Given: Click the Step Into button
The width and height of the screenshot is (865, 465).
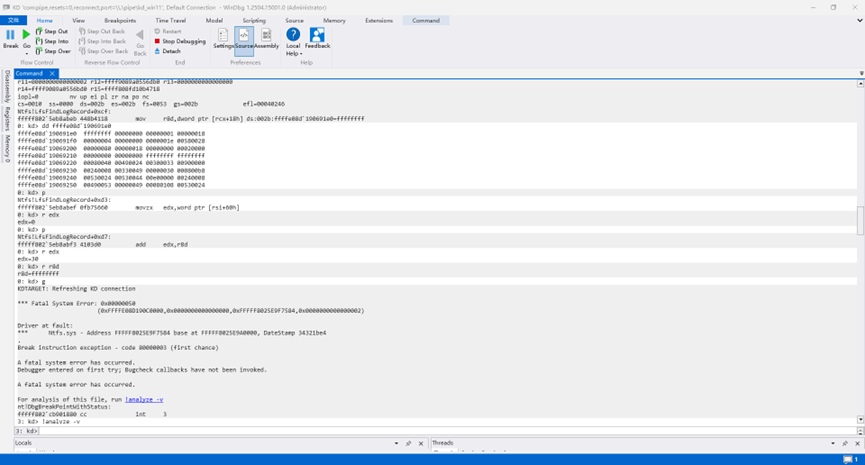Looking at the screenshot, I should tap(52, 41).
